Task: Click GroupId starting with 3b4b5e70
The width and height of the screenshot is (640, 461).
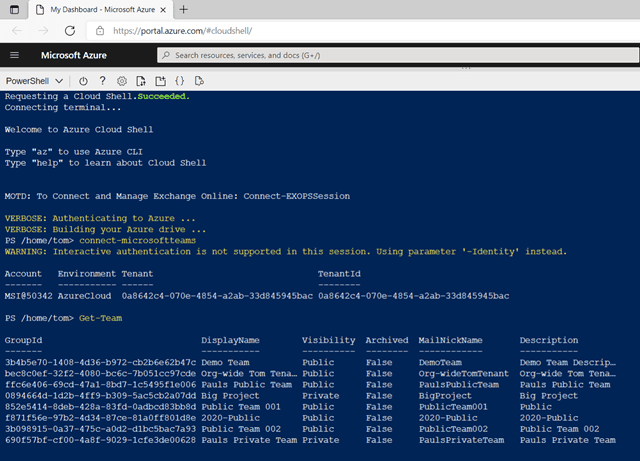Action: (x=100, y=362)
